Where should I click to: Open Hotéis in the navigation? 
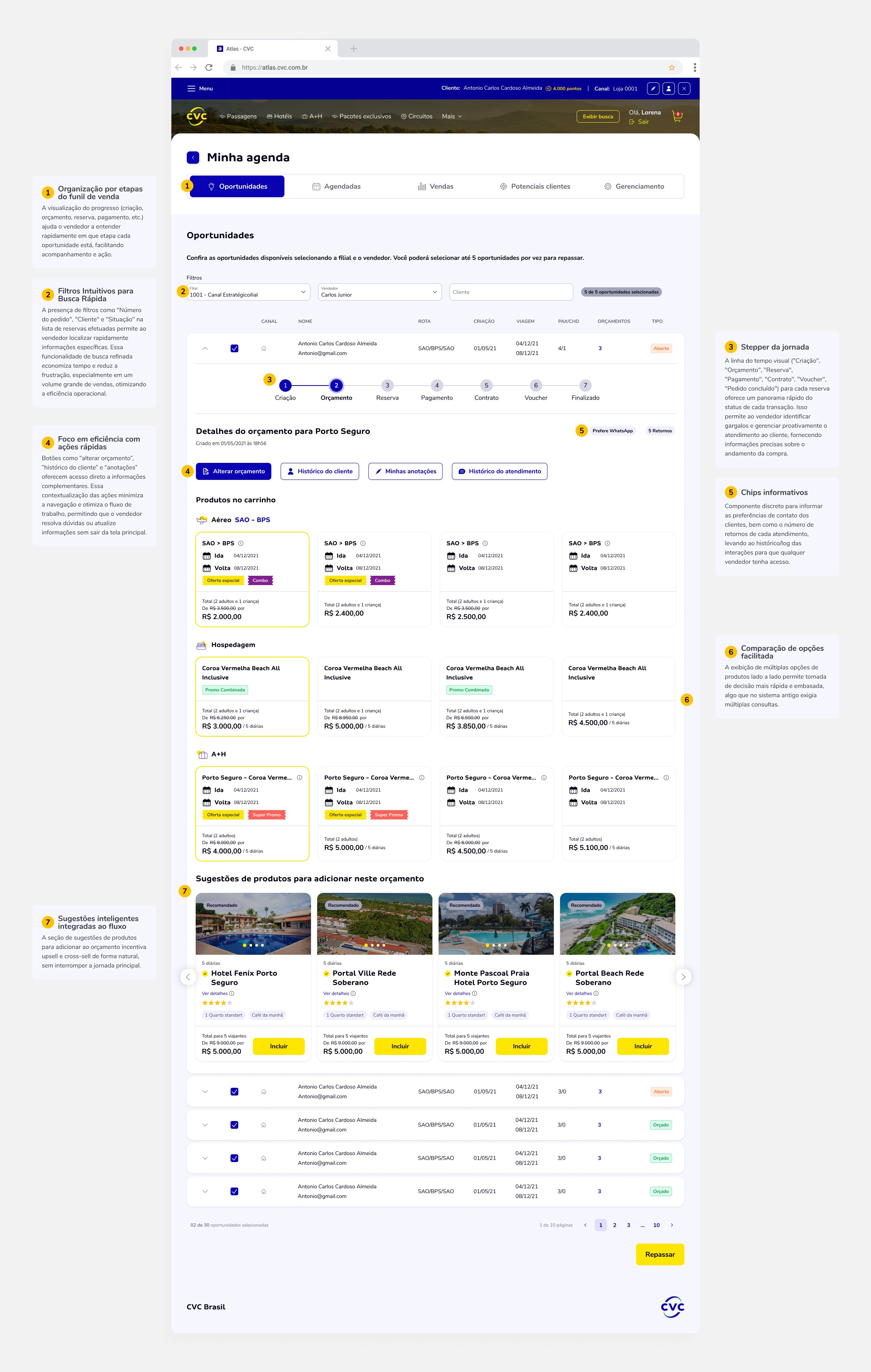tap(279, 116)
